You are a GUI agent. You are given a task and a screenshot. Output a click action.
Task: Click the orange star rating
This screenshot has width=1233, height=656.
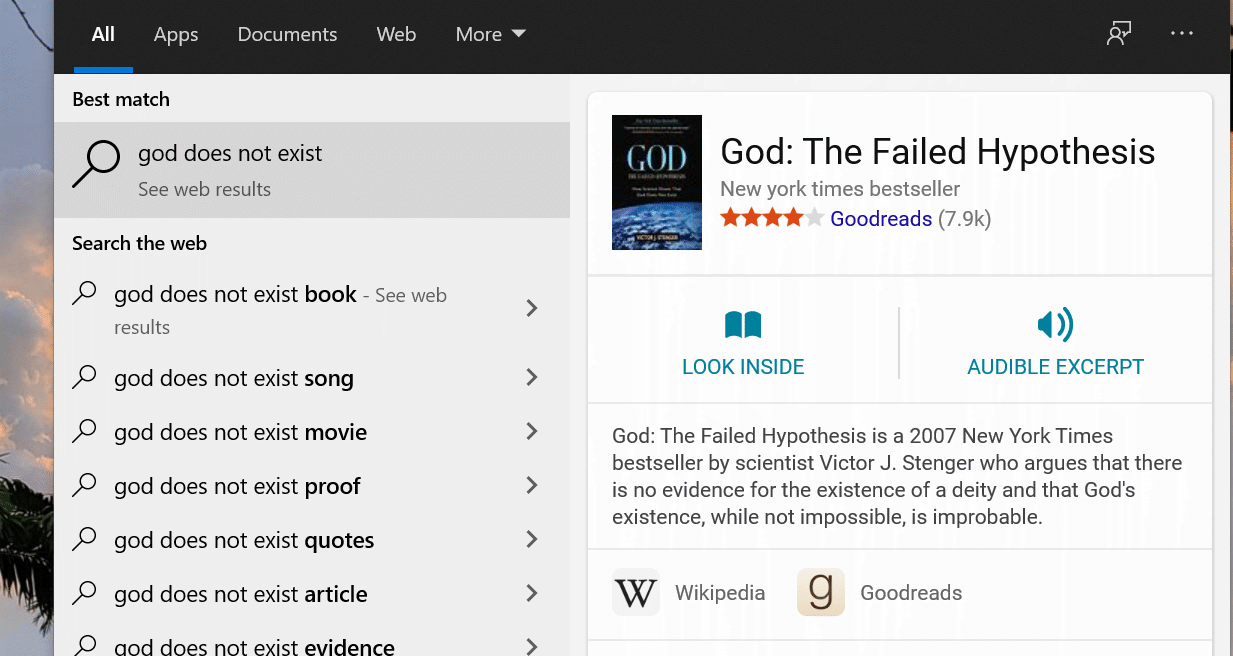tap(772, 218)
